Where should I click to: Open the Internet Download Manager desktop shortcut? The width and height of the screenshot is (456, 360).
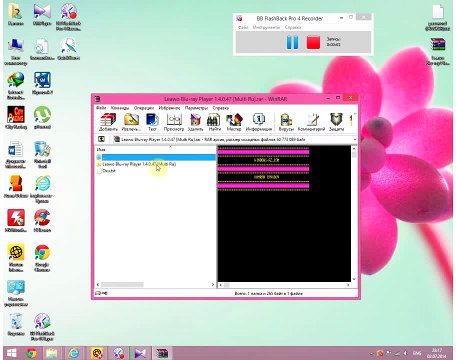point(16,86)
